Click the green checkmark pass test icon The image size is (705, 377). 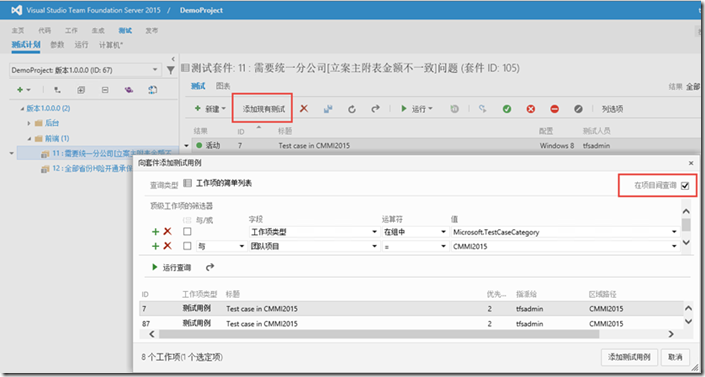pyautogui.click(x=507, y=109)
